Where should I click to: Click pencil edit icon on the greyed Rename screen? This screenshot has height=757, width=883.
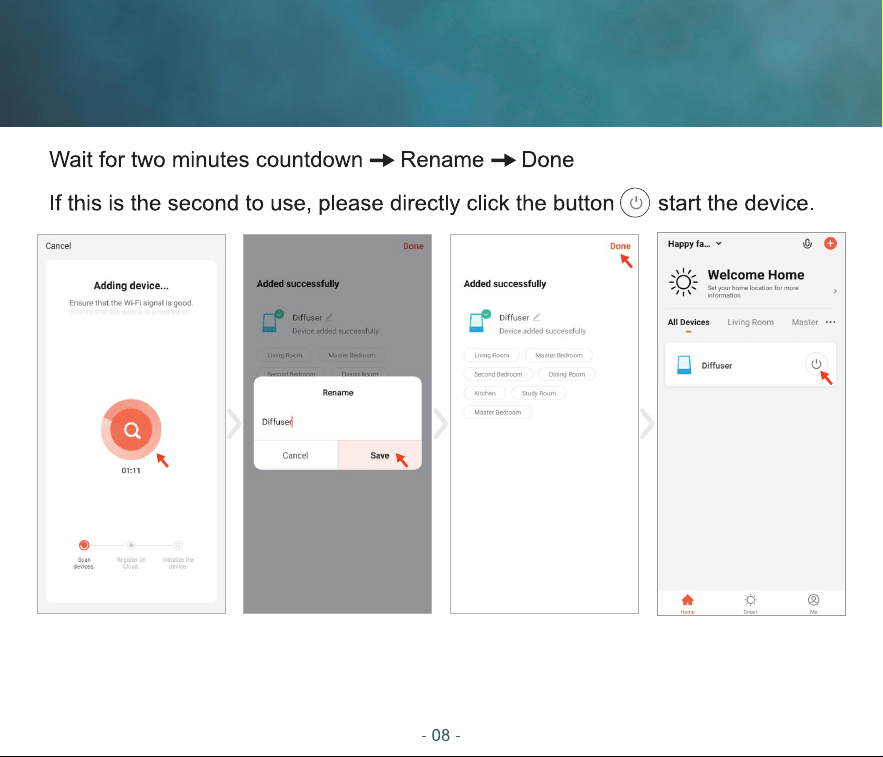pyautogui.click(x=329, y=317)
